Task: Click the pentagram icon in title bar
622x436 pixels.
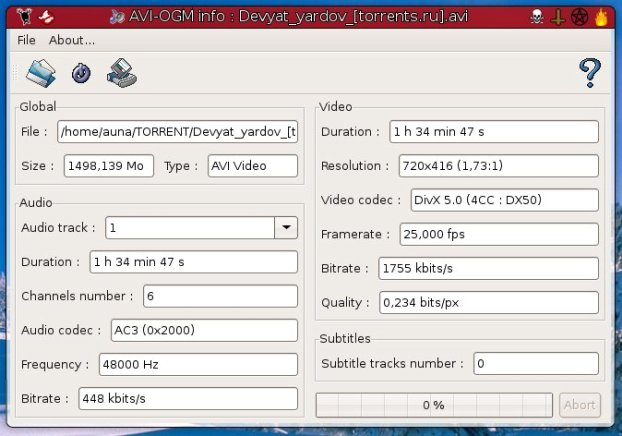Action: click(x=579, y=17)
